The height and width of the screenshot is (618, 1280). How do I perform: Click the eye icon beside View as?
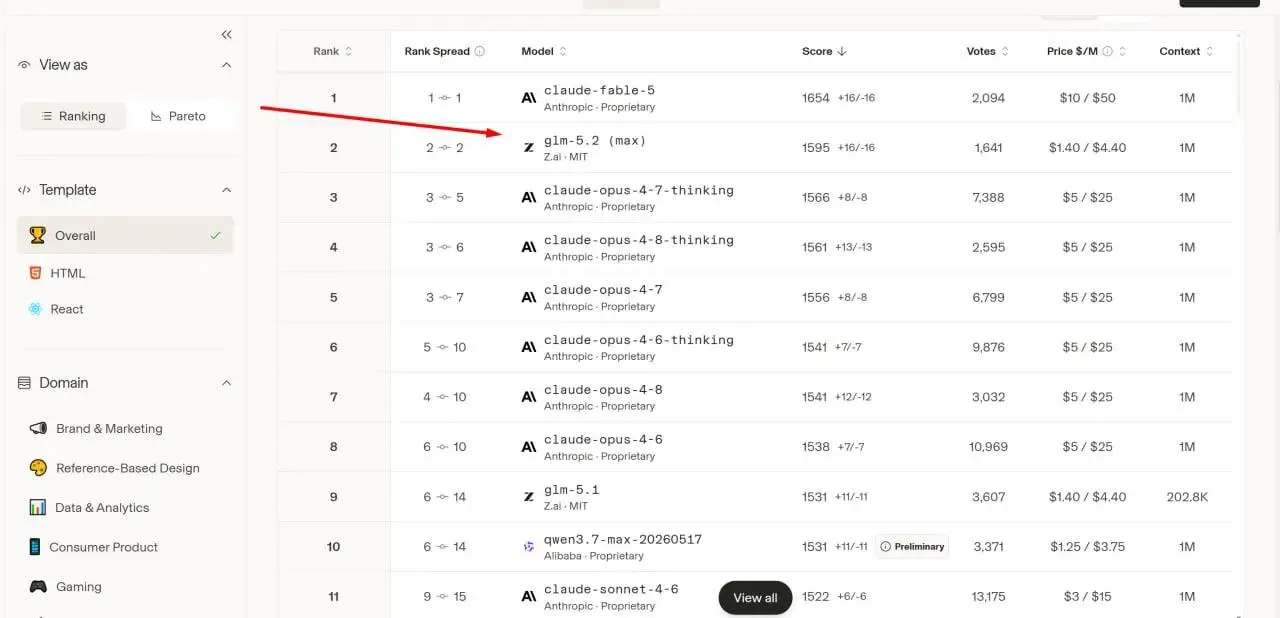[24, 65]
